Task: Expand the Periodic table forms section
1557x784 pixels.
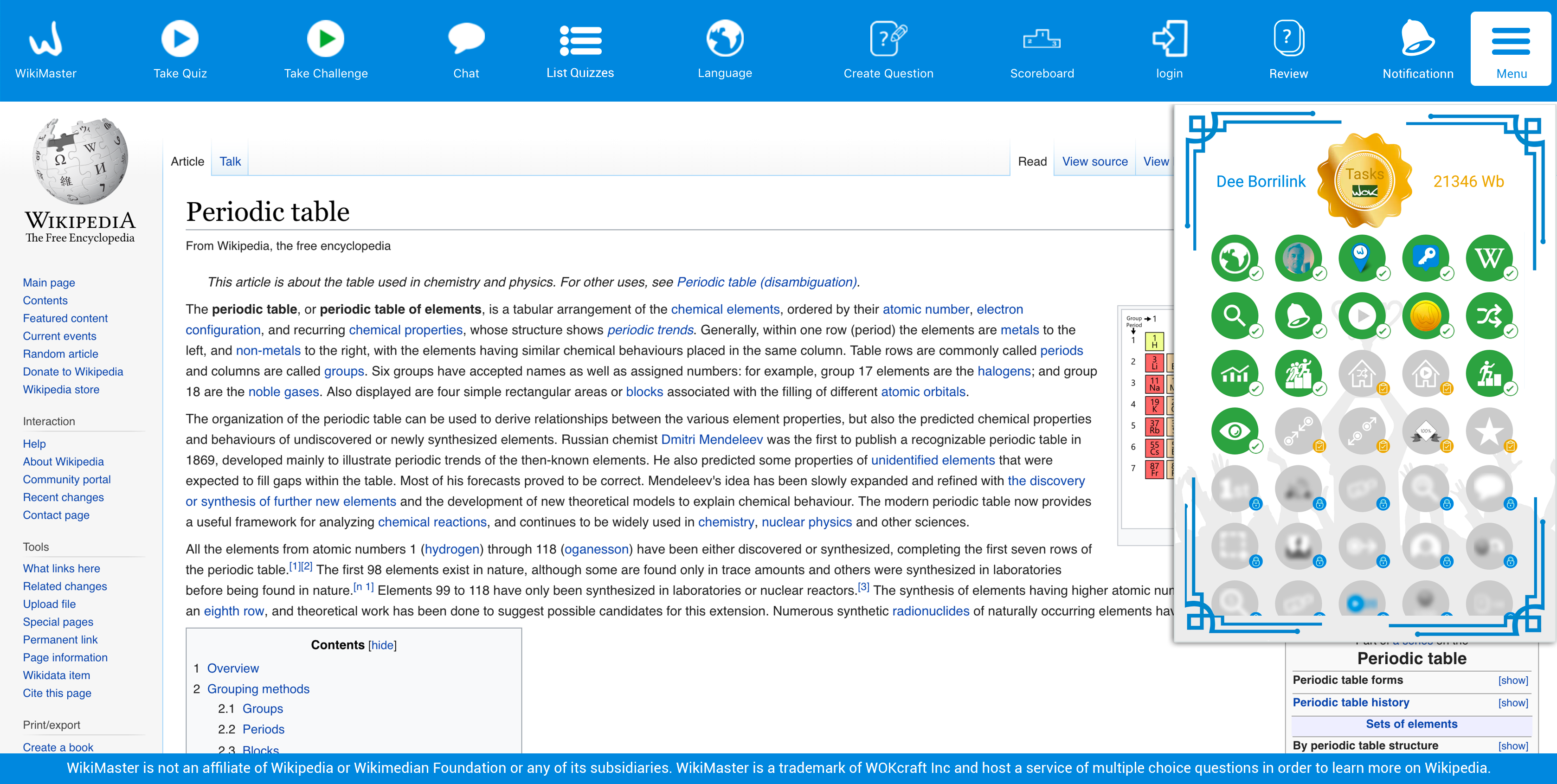Action: (1513, 680)
